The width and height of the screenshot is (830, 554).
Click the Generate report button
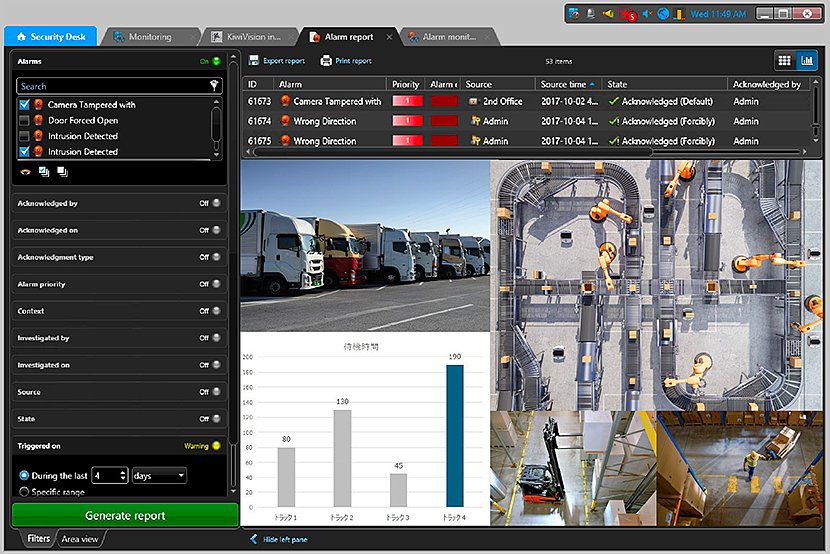click(125, 515)
